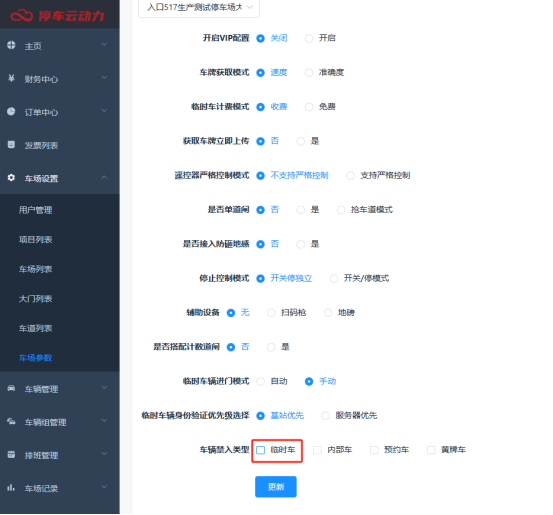Open 大门列表 in the sidebar

click(36, 299)
